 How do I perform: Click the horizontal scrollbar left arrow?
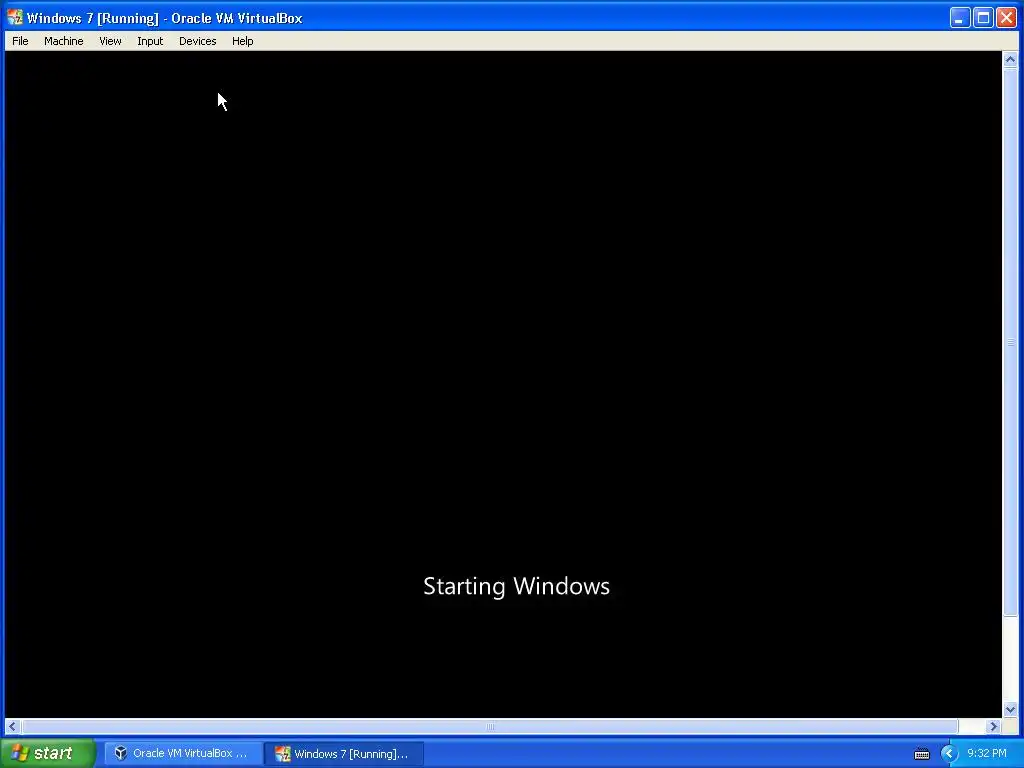click(x=12, y=726)
